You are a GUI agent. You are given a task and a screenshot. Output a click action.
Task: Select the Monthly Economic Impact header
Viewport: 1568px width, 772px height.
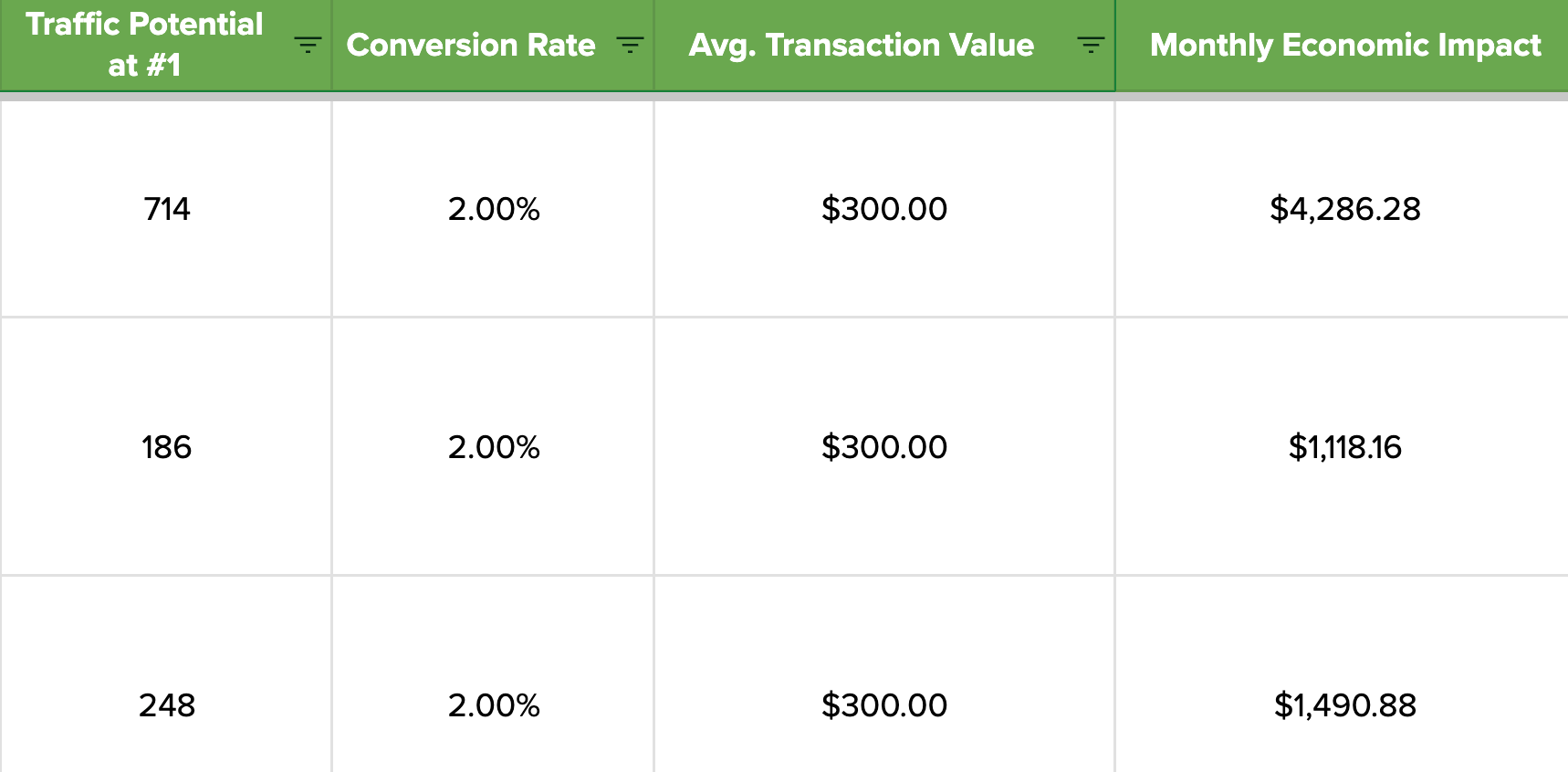click(1343, 45)
